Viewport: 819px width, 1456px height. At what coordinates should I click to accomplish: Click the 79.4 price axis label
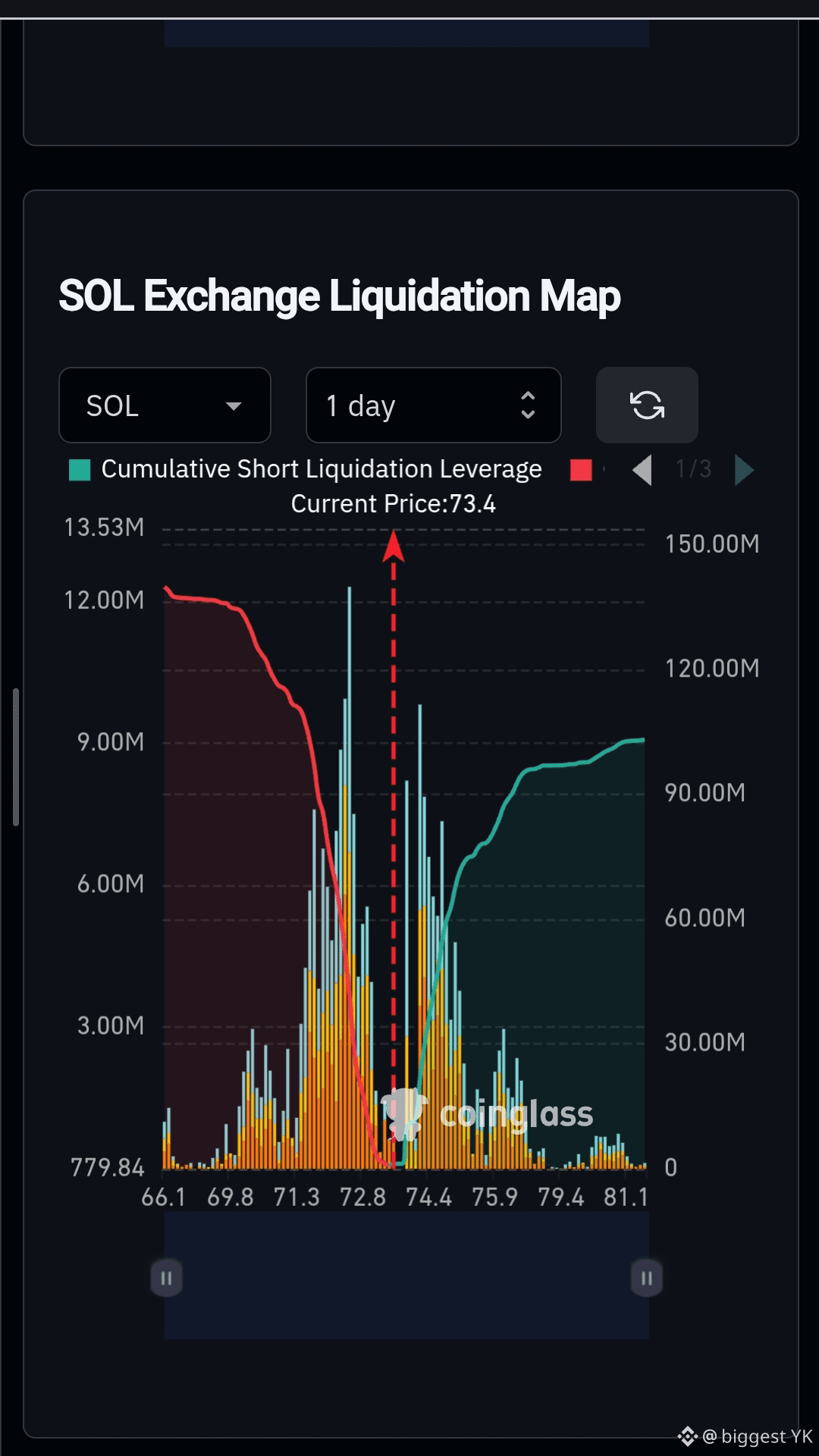pos(561,1198)
